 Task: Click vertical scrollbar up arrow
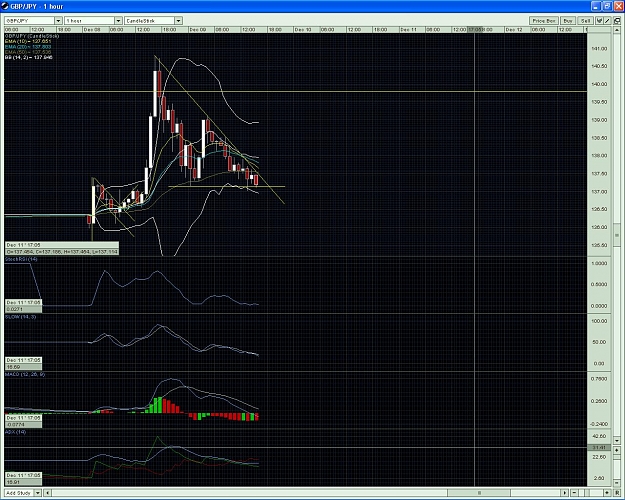(617, 30)
